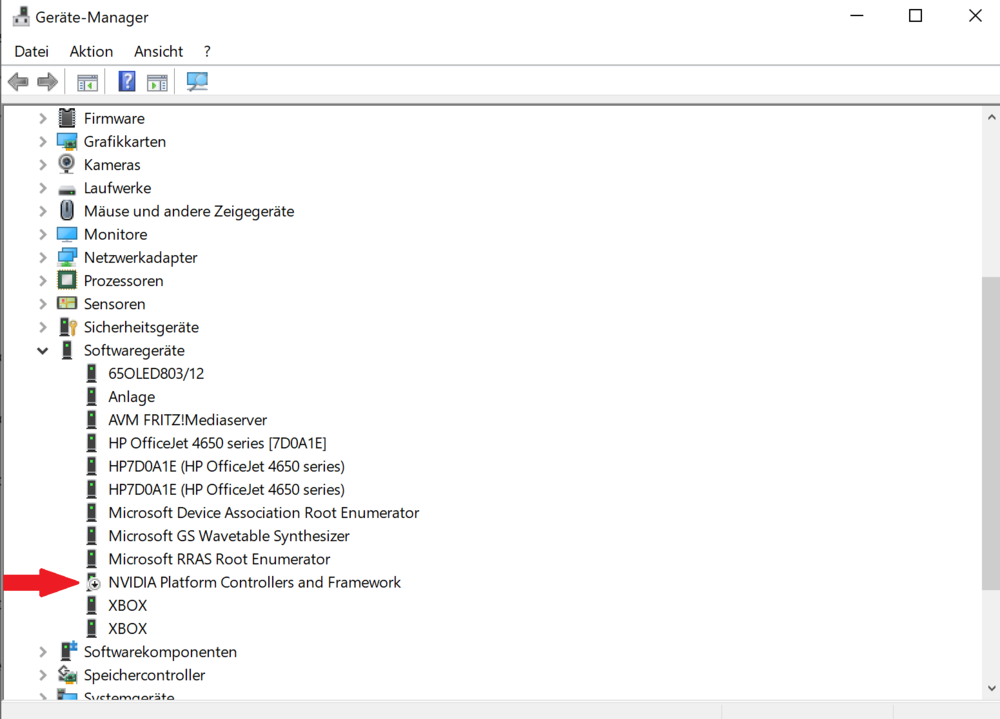Click the Grafikkarten category icon
Viewport: 1000px width, 719px height.
point(66,141)
